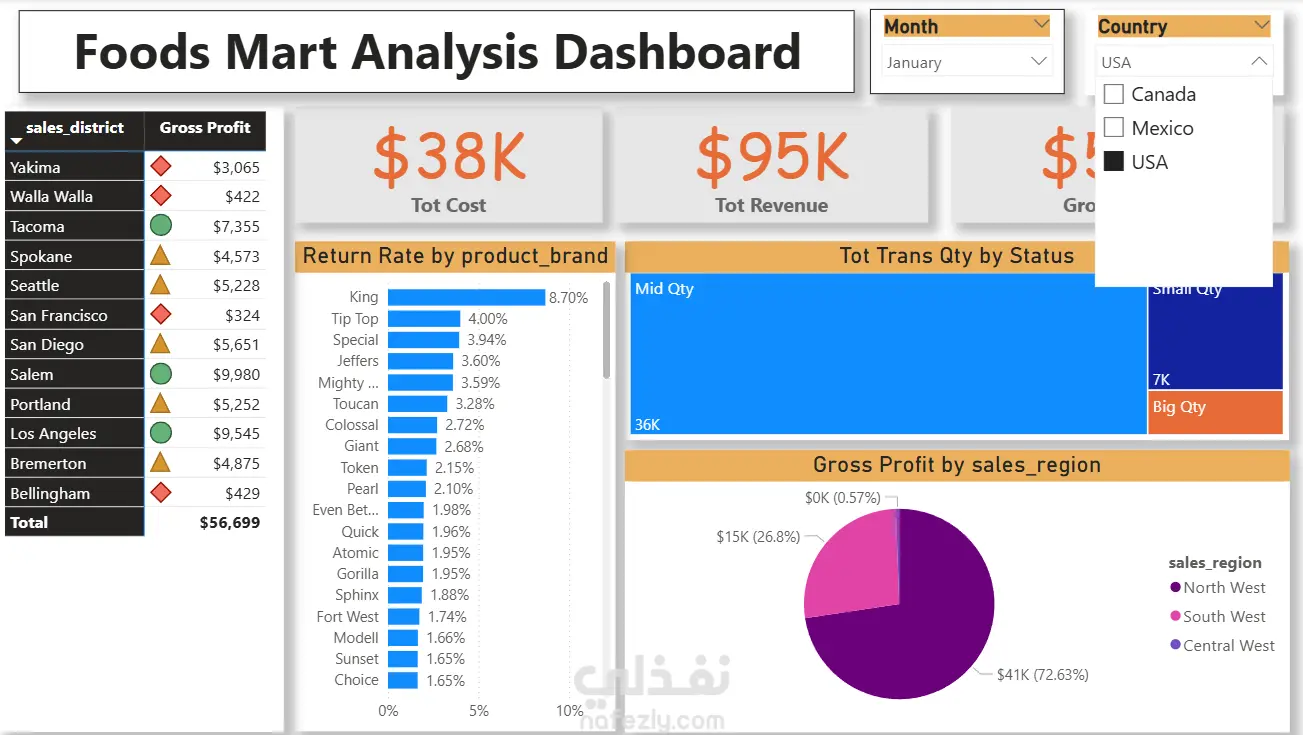This screenshot has height=735, width=1303.
Task: Click the red diamond icon beside Bellingham
Action: (x=160, y=492)
